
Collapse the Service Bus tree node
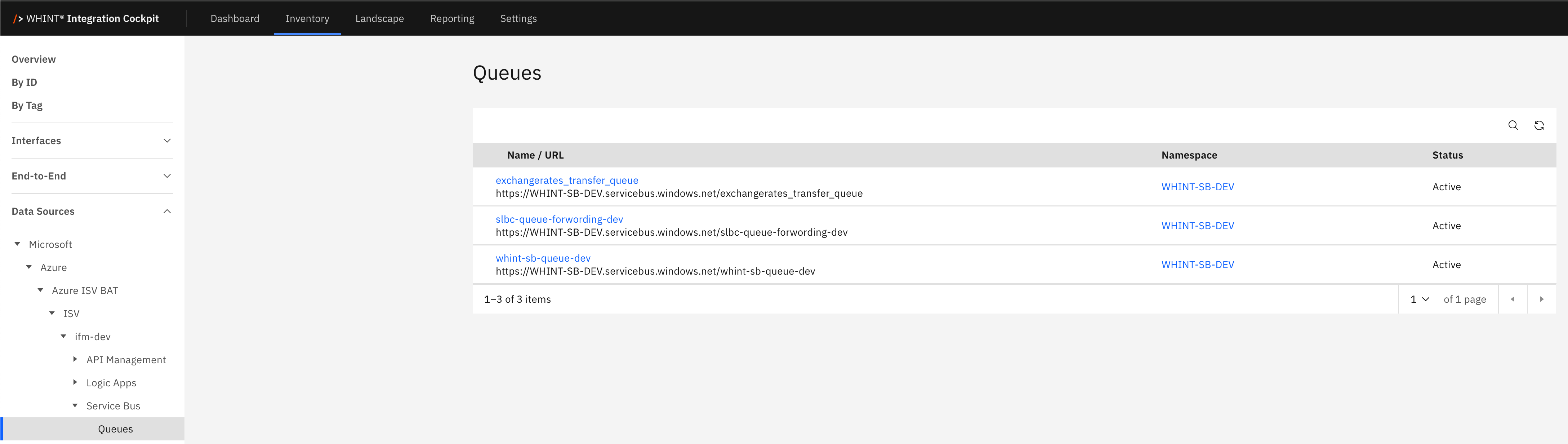tap(75, 406)
